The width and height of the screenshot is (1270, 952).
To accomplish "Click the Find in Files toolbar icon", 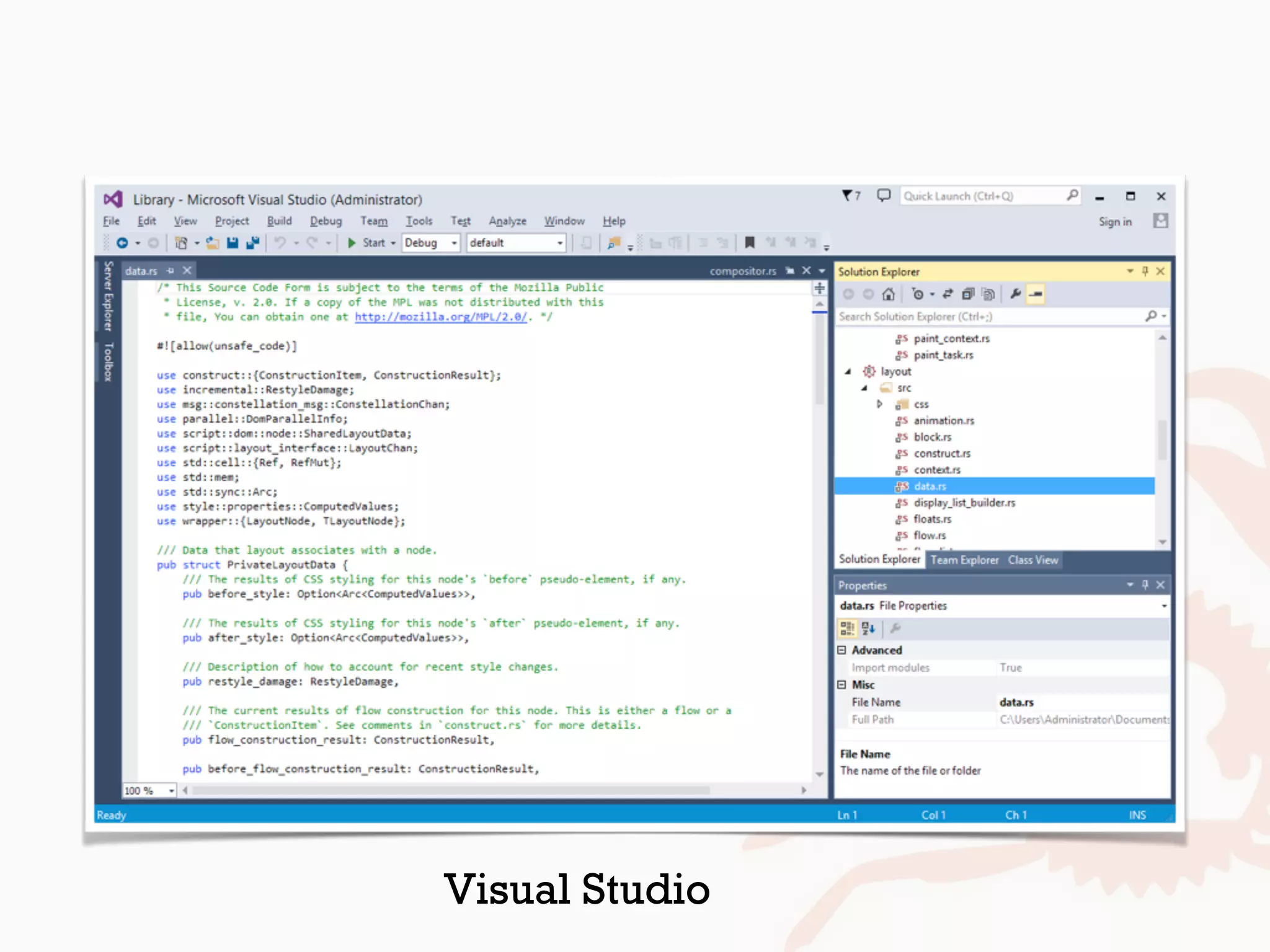I will tap(614, 243).
